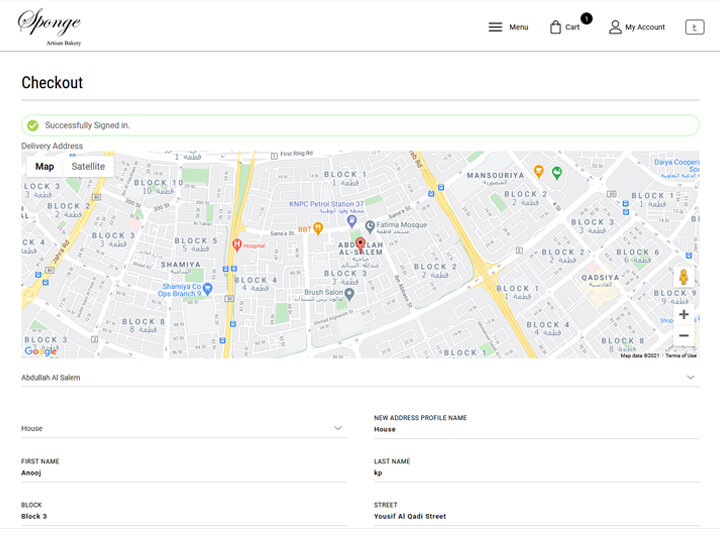Switch language with Arabic button
The width and height of the screenshot is (720, 550).
point(694,27)
